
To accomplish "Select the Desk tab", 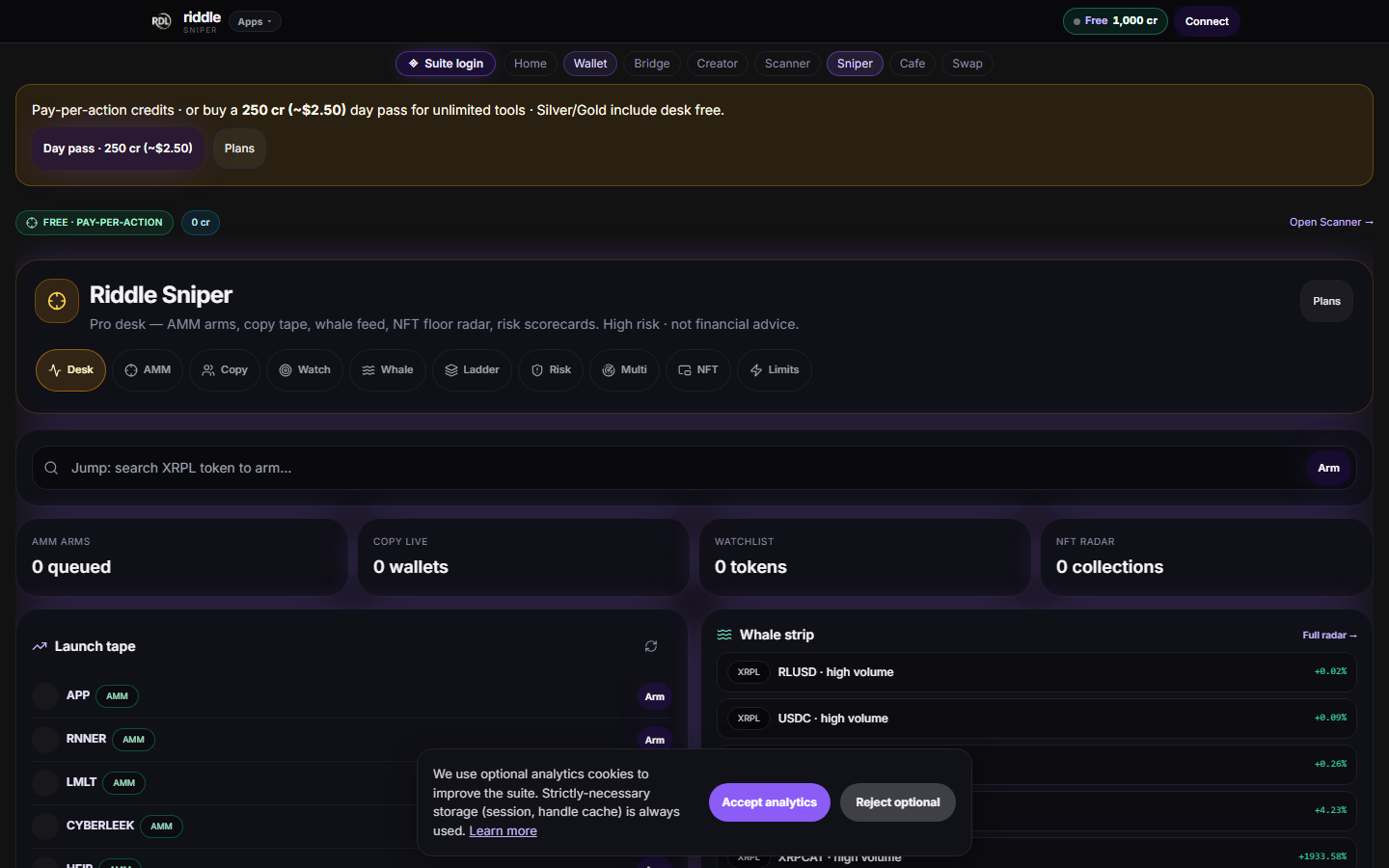I will [70, 370].
